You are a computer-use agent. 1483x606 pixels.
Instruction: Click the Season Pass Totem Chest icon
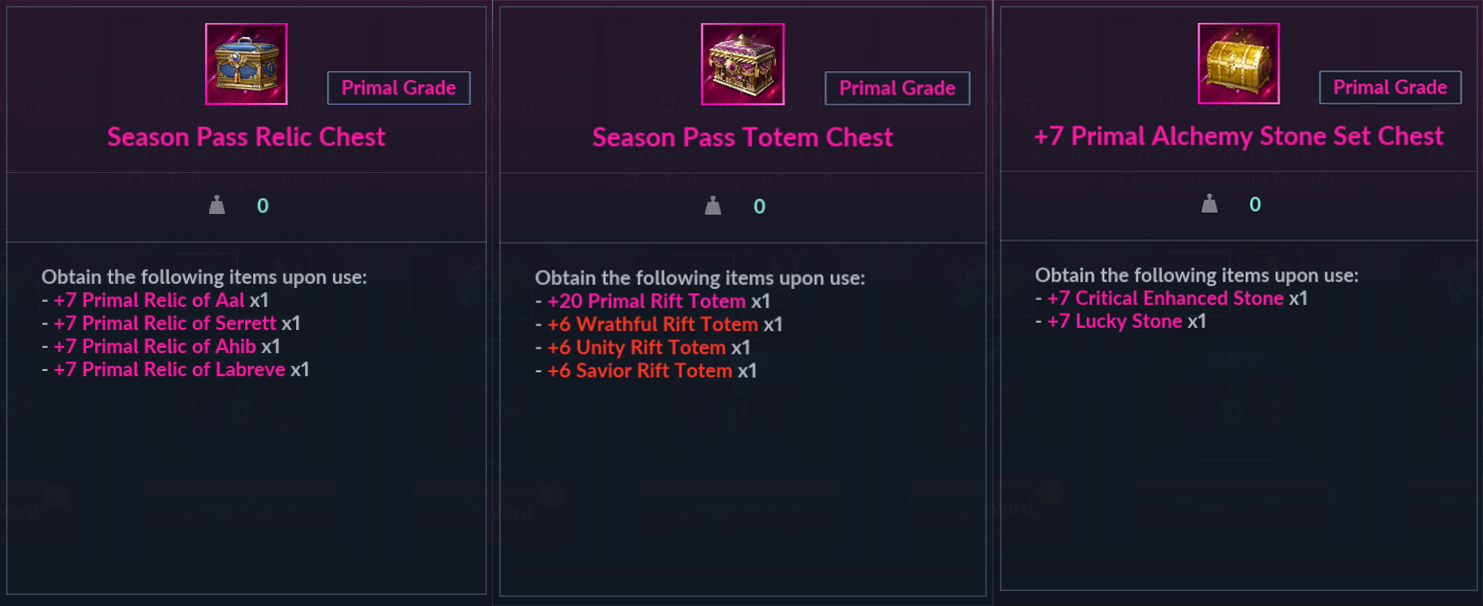(743, 64)
